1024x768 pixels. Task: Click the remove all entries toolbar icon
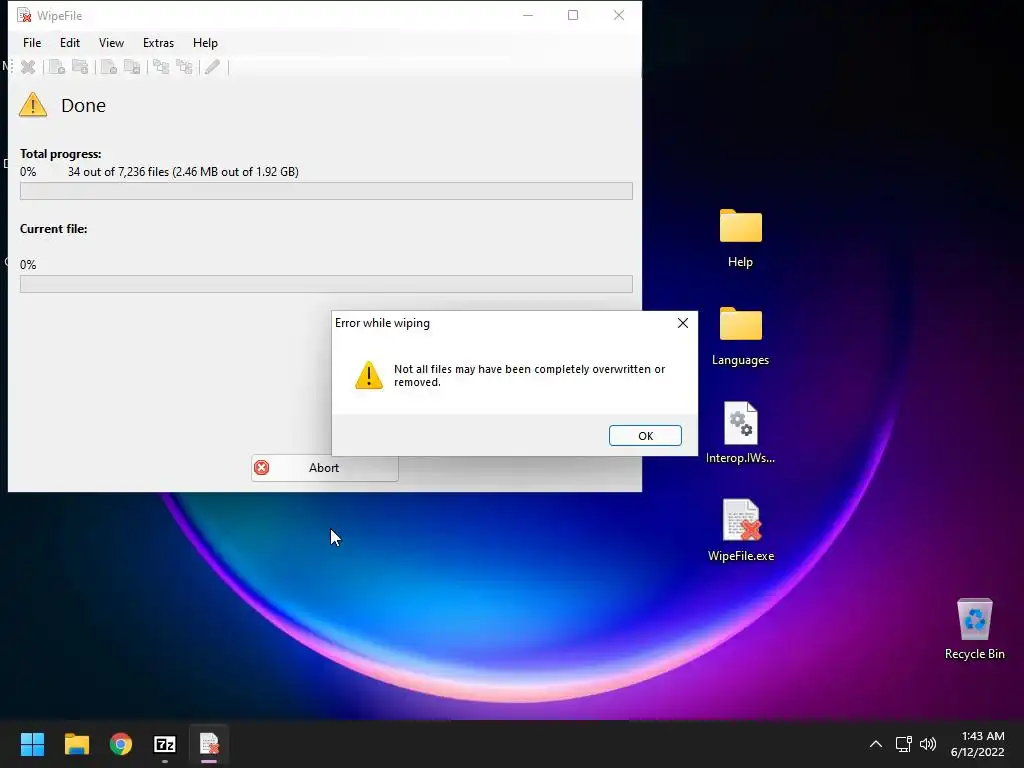coord(132,67)
